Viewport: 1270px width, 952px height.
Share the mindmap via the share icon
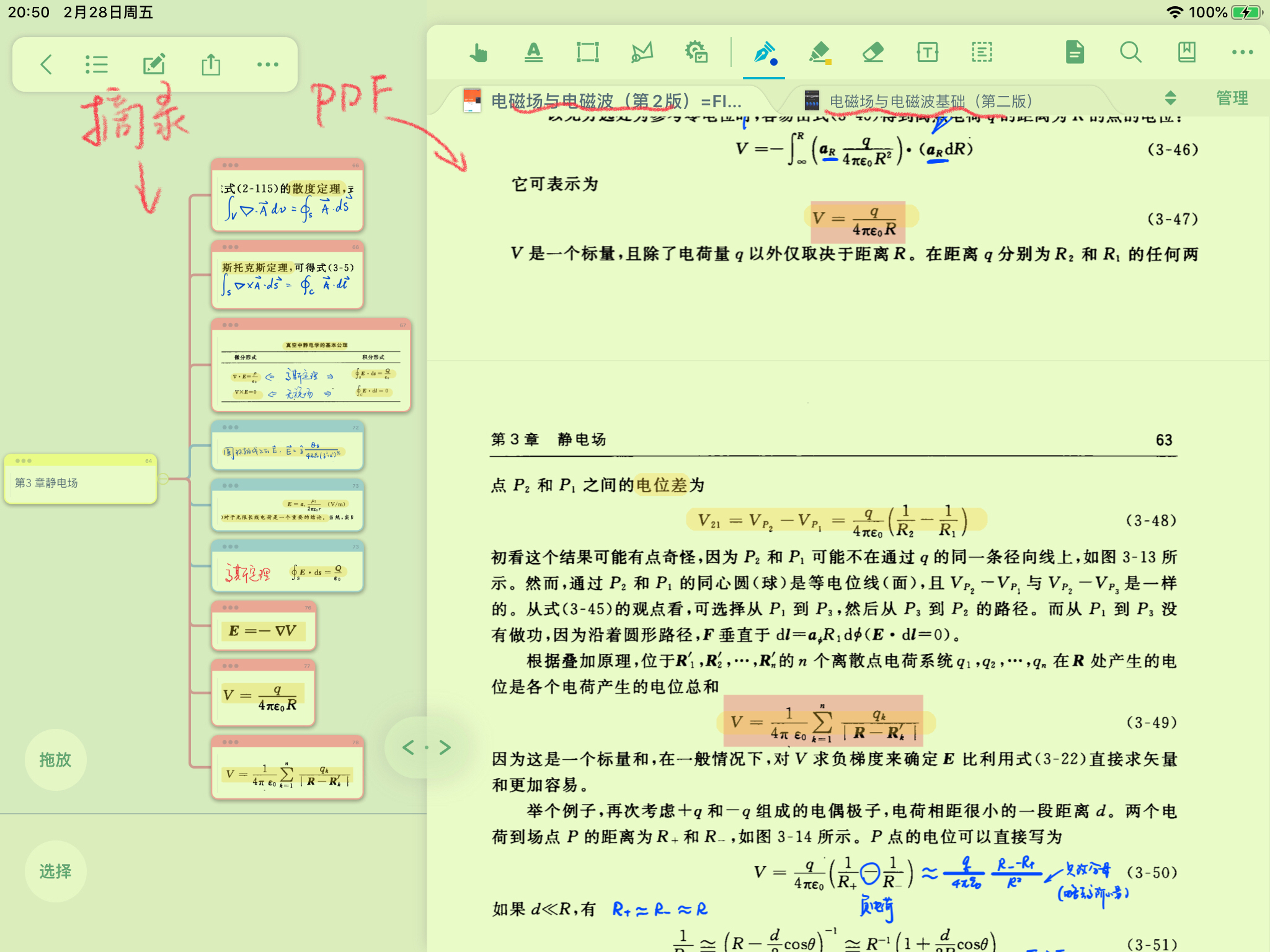[211, 64]
